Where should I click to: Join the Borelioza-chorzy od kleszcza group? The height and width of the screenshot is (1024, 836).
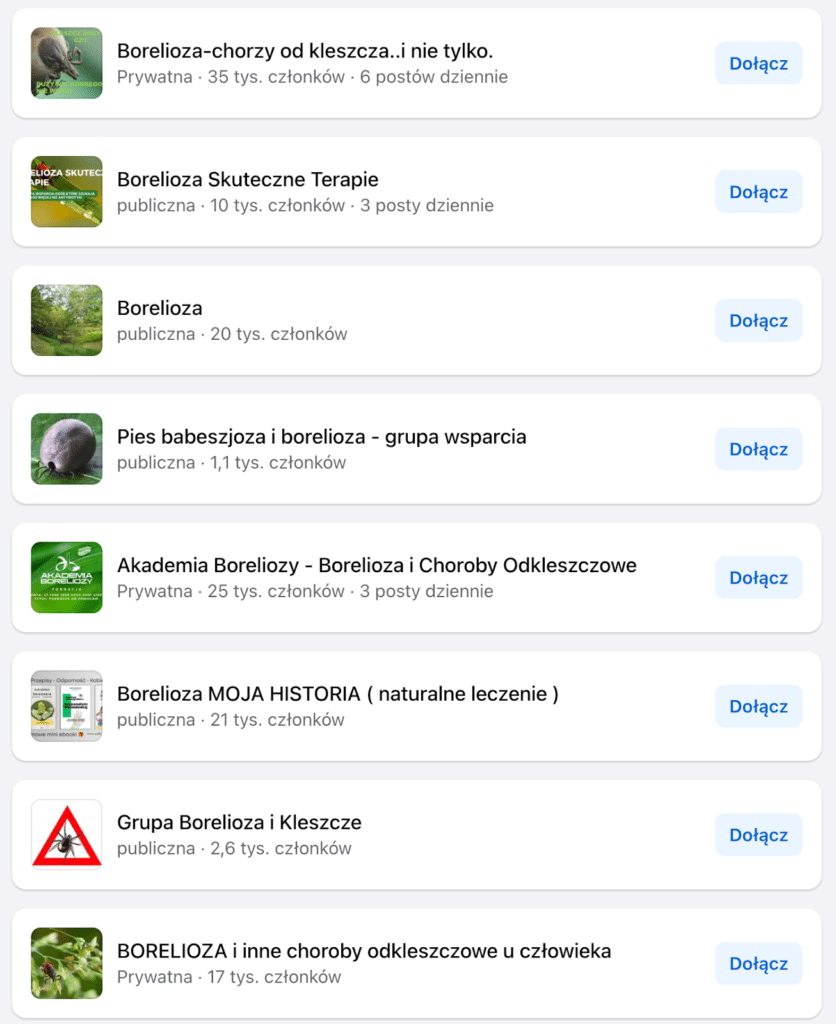pos(758,63)
